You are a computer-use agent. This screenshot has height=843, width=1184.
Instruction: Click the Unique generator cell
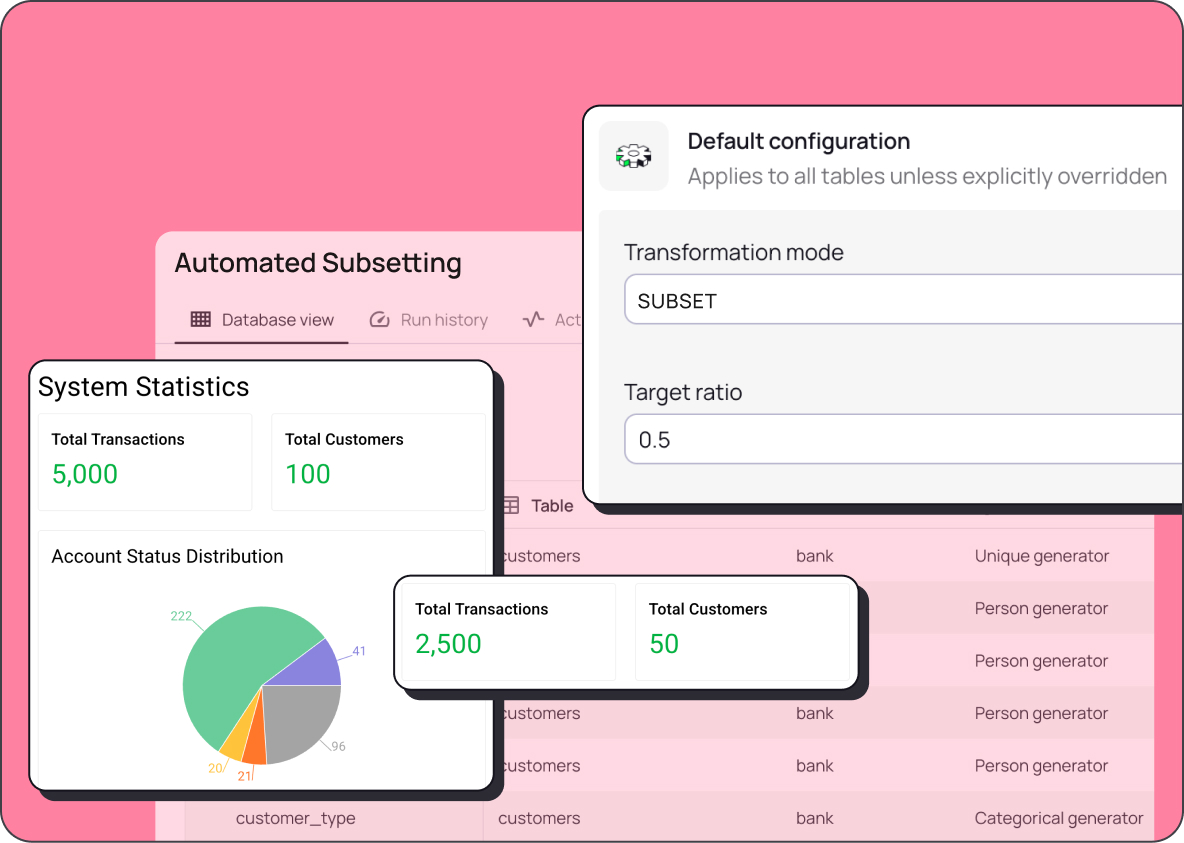click(1041, 556)
